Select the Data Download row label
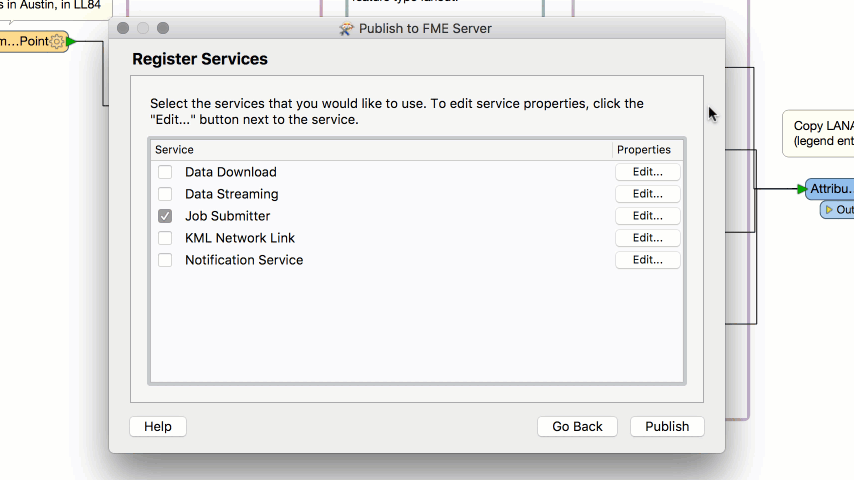The image size is (854, 480). pyautogui.click(x=231, y=172)
